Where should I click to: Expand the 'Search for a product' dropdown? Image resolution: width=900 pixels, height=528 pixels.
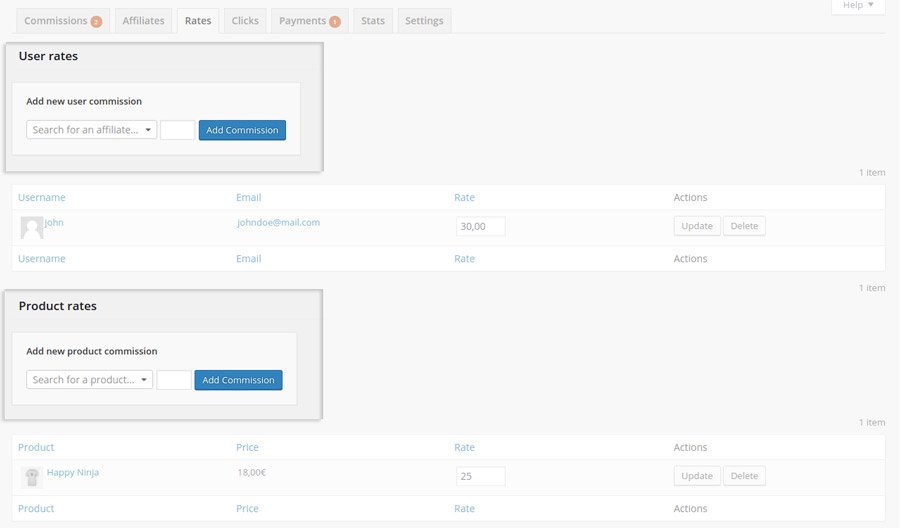tap(90, 380)
